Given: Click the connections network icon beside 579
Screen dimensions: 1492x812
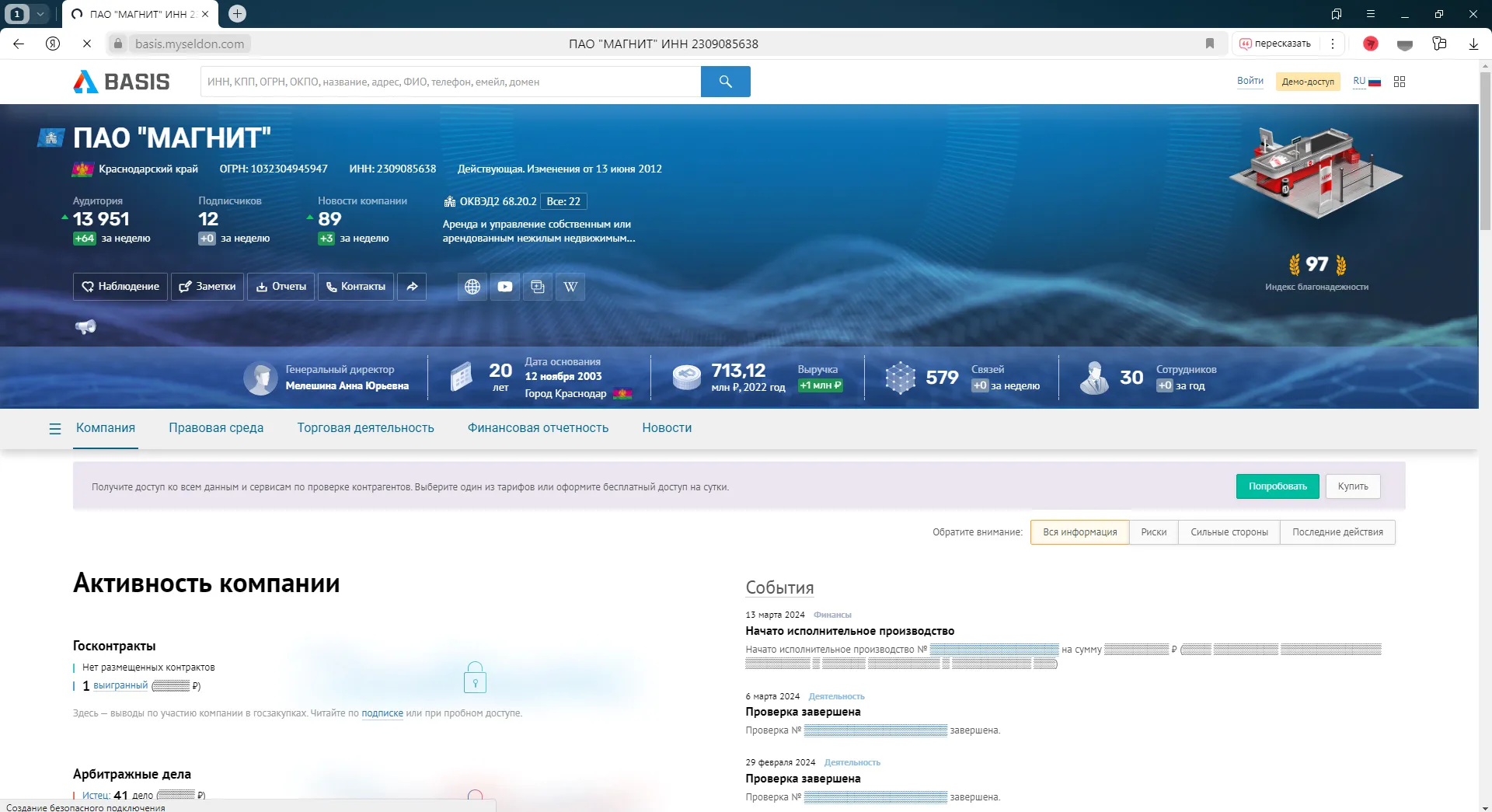Looking at the screenshot, I should 900,378.
